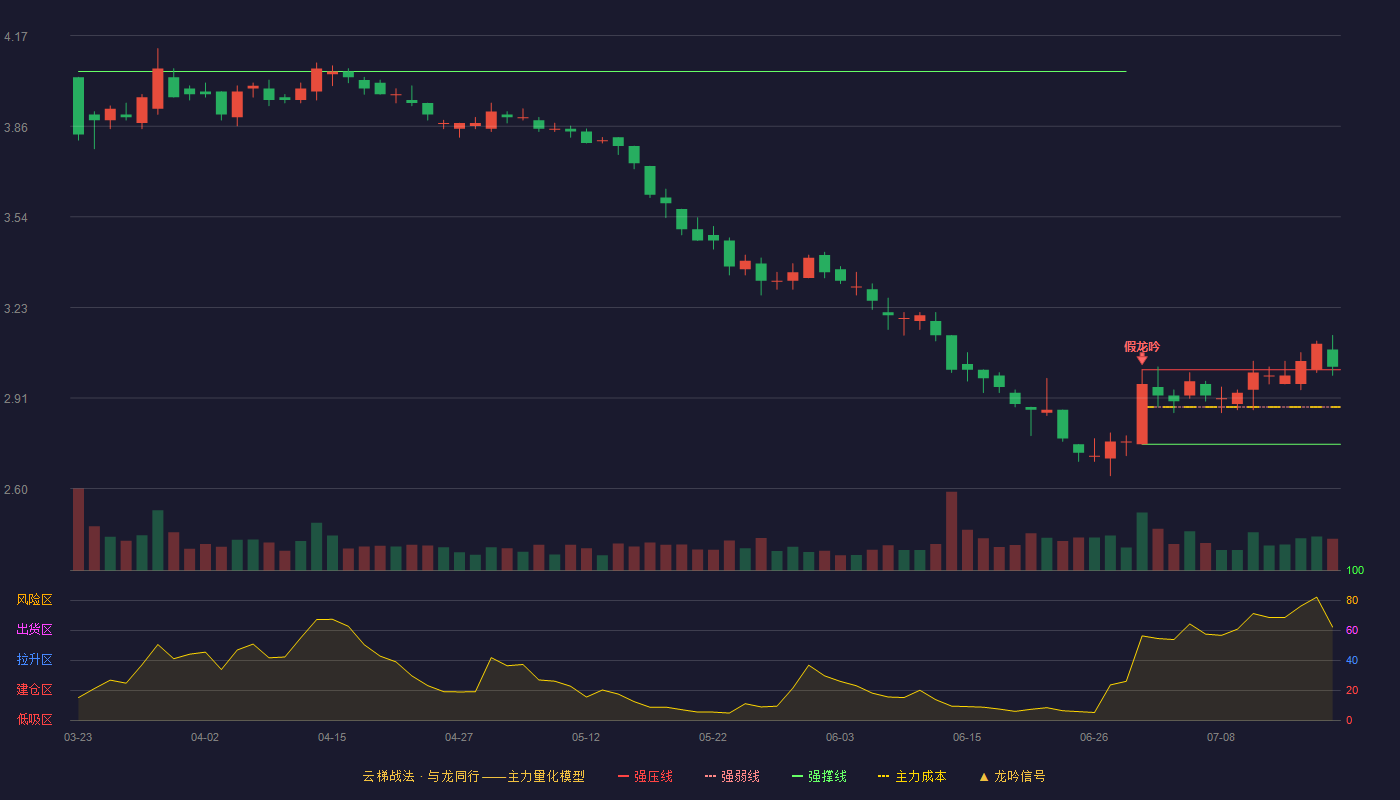1400x800 pixels.
Task: Select the 拉升区 zone label
Action: point(34,660)
